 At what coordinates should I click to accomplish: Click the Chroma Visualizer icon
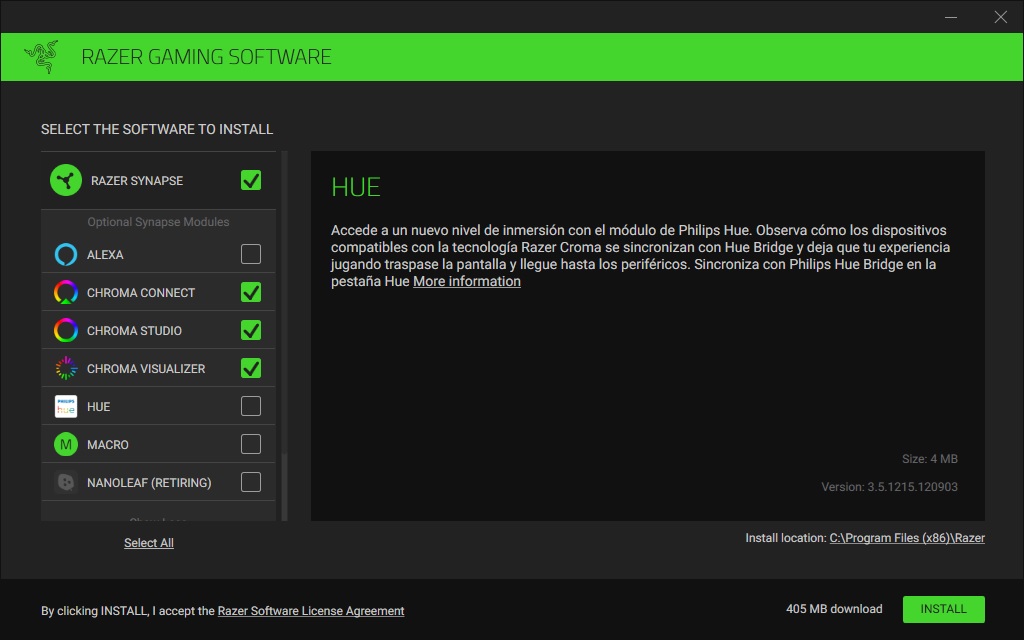(65, 369)
